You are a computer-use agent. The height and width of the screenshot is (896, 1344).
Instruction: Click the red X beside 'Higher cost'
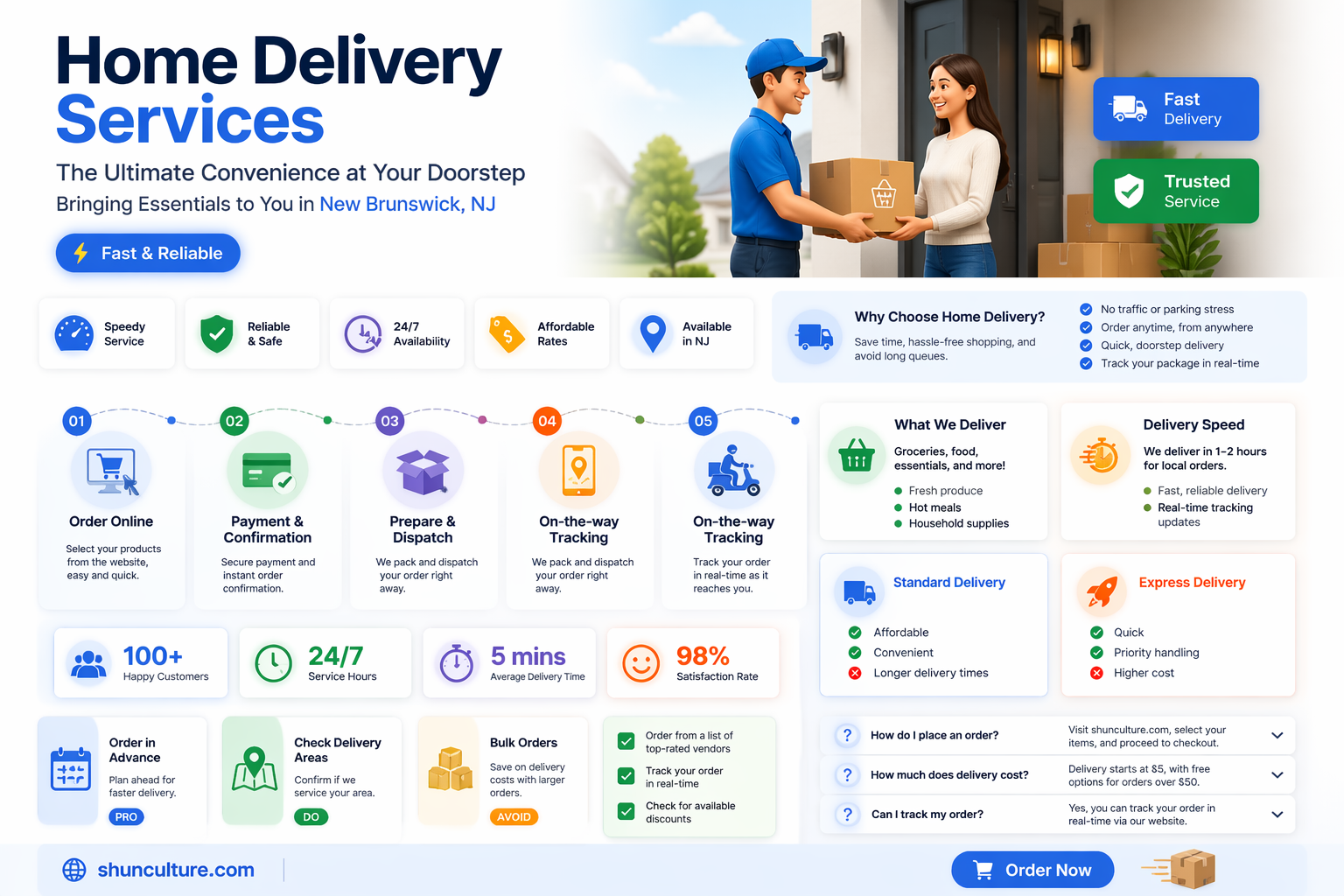click(1096, 673)
